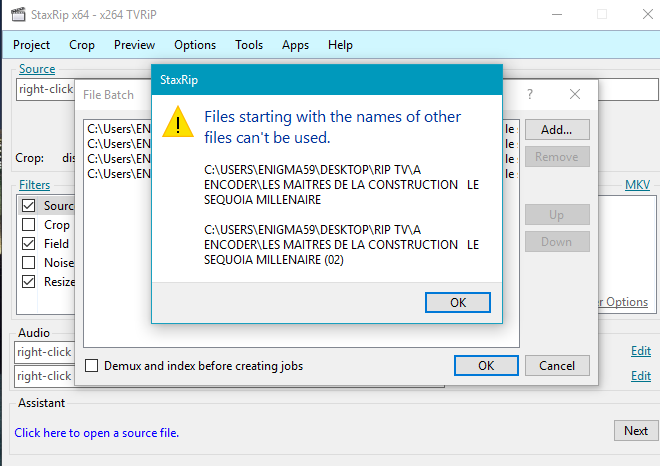The height and width of the screenshot is (466, 660).
Task: Open the Project menu
Action: [32, 45]
